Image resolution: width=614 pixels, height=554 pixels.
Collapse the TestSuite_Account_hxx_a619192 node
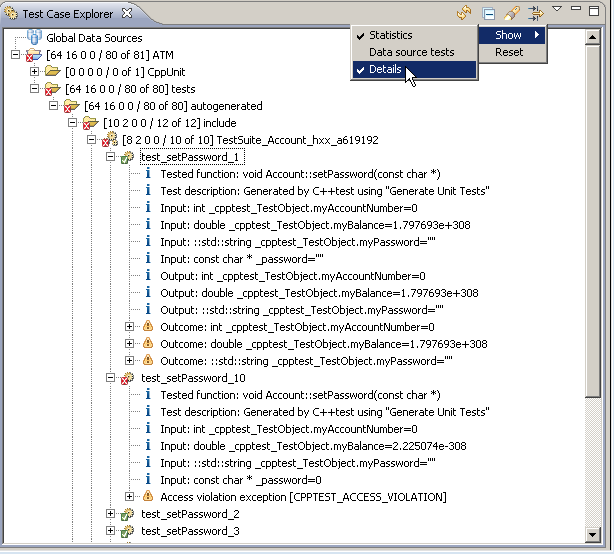91,139
